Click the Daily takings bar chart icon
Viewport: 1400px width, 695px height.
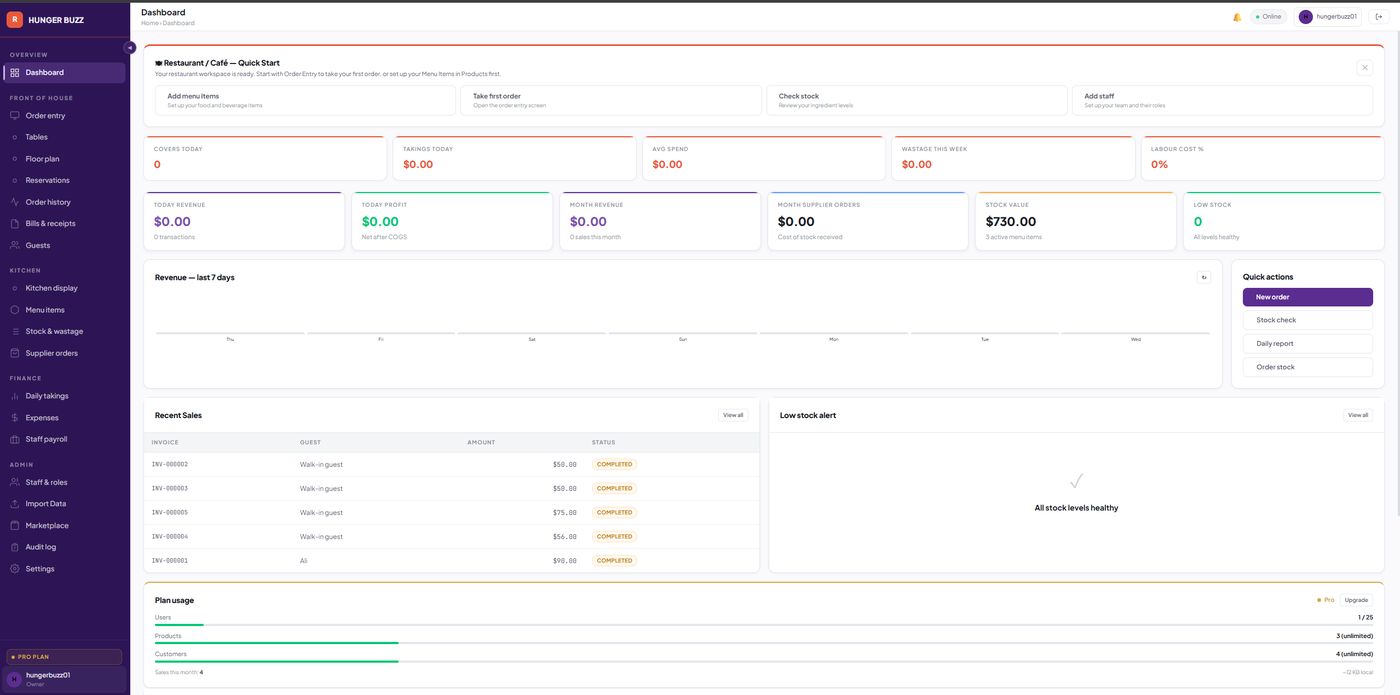(15, 396)
